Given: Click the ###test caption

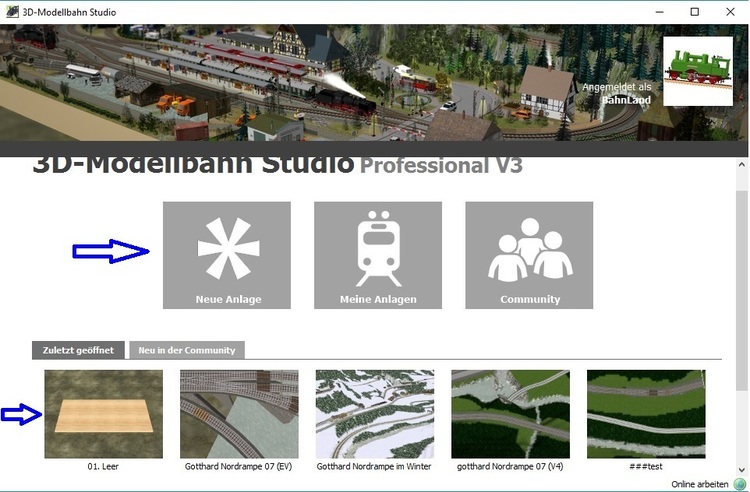Looking at the screenshot, I should pyautogui.click(x=646, y=466).
